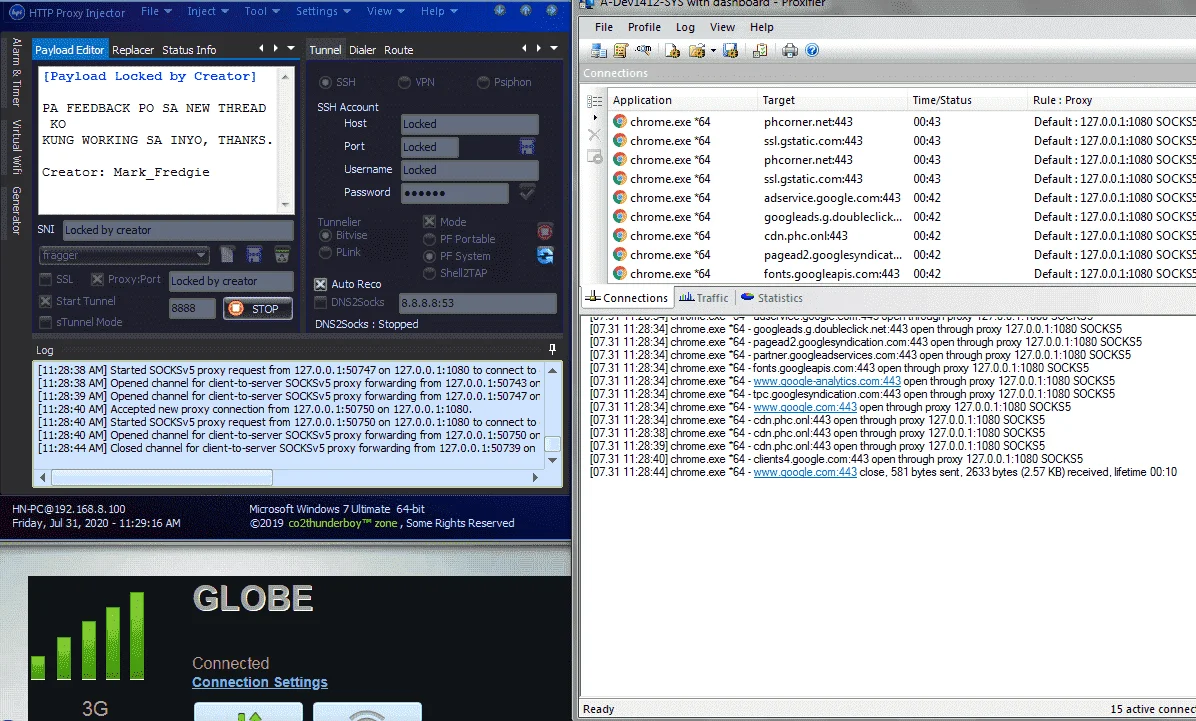1196x721 pixels.
Task: Open tab list arrow in Tunnel panel
Action: tap(554, 48)
